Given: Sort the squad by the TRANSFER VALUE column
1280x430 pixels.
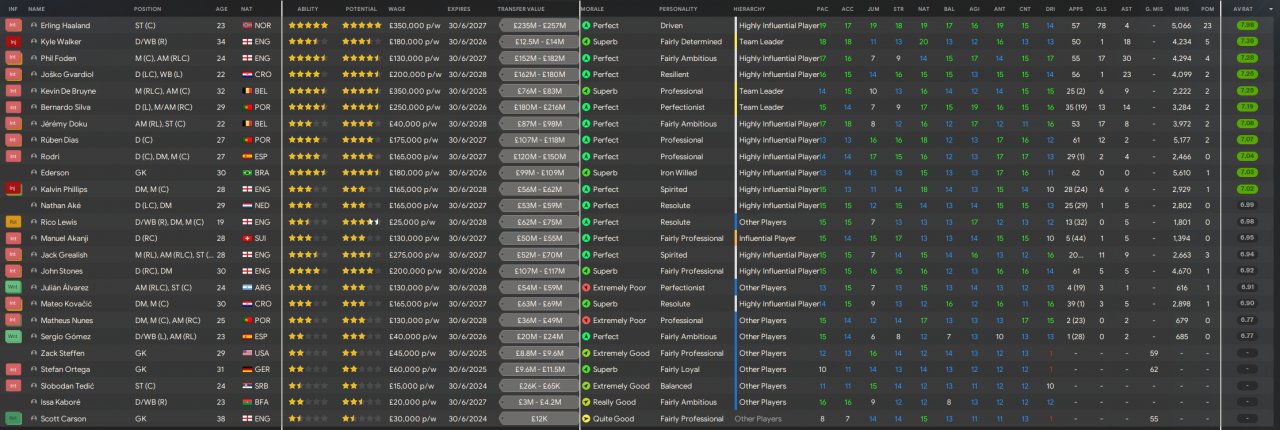Looking at the screenshot, I should [x=519, y=8].
